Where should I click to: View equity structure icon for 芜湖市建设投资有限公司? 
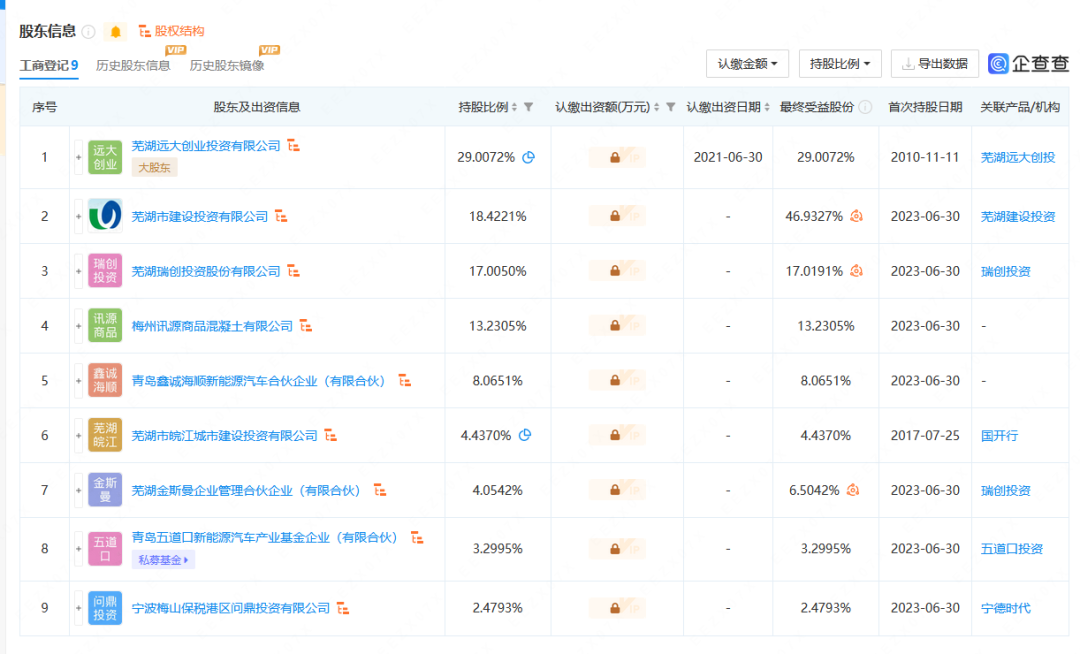[281, 216]
